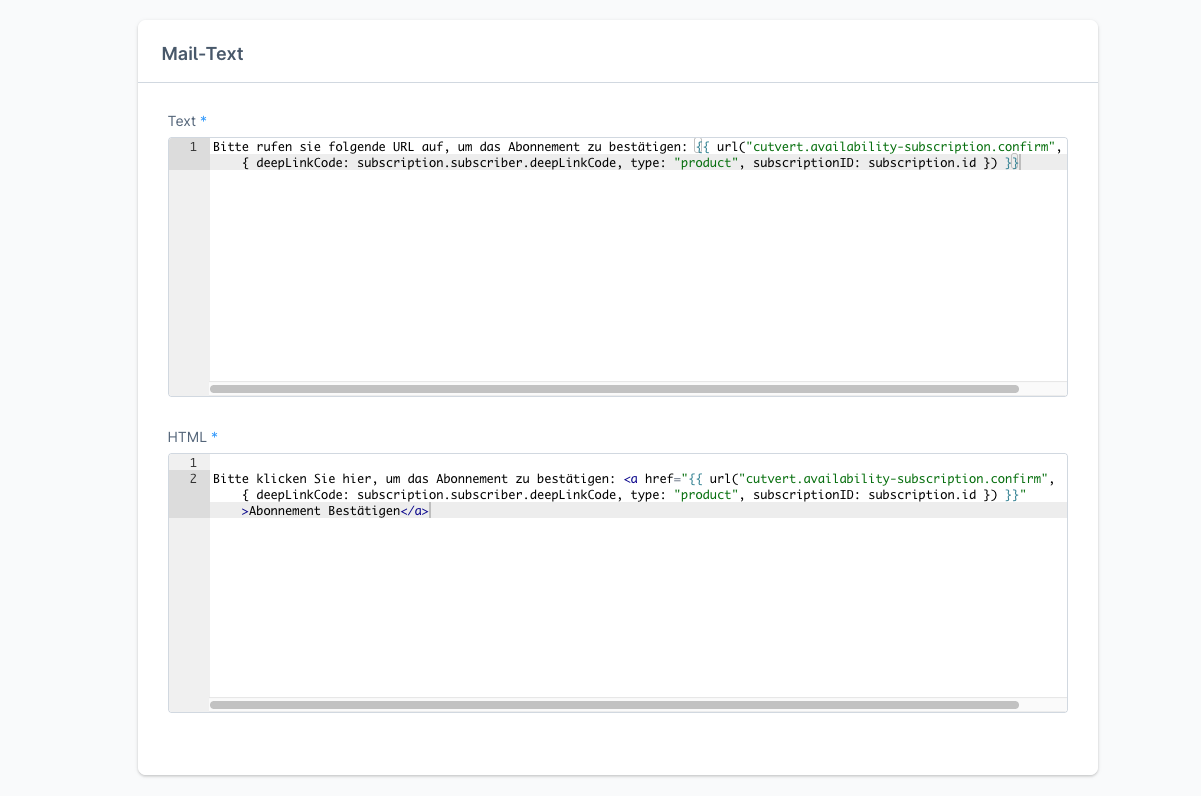Click empty area inside the HTML editor

point(638,610)
